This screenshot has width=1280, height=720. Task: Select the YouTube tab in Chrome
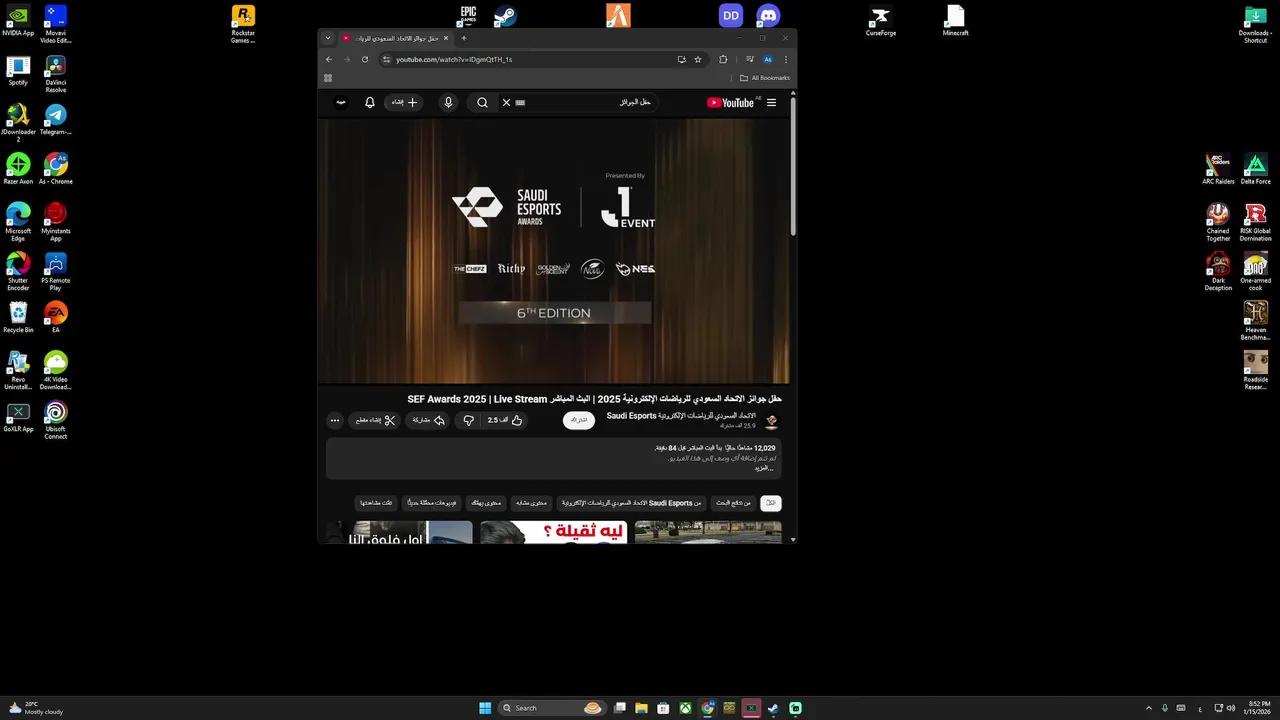[396, 38]
